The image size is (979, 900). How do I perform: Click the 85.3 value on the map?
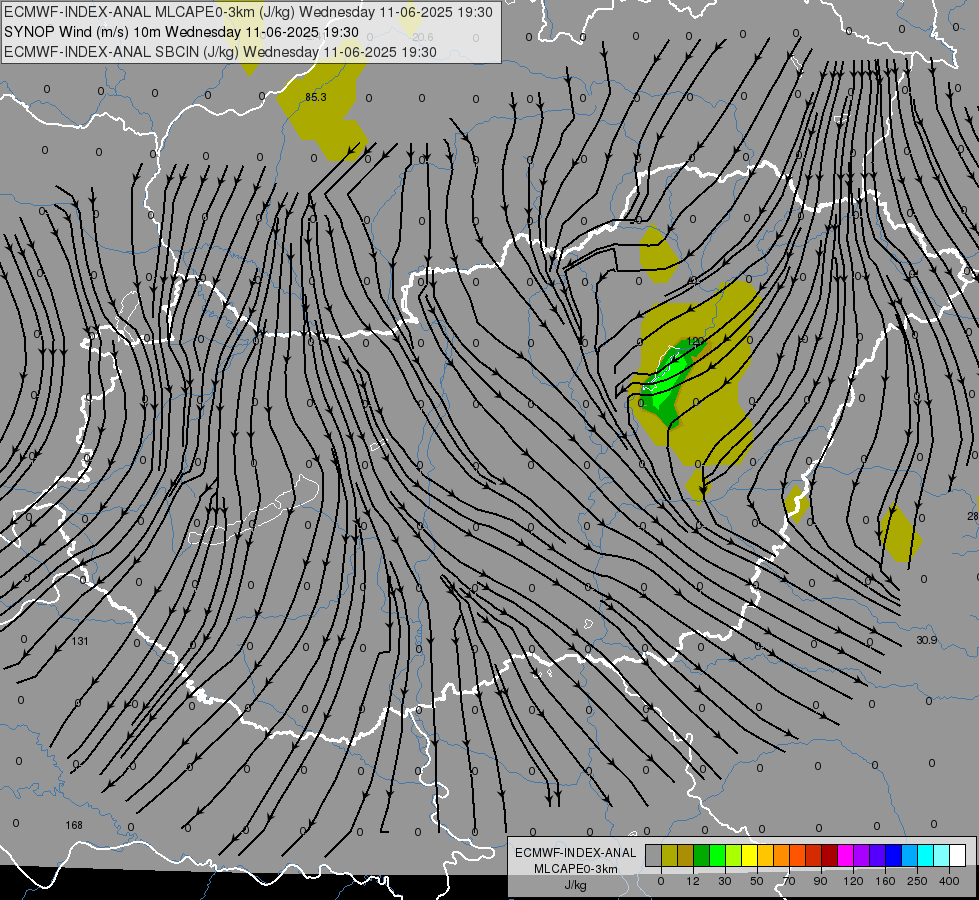point(316,97)
